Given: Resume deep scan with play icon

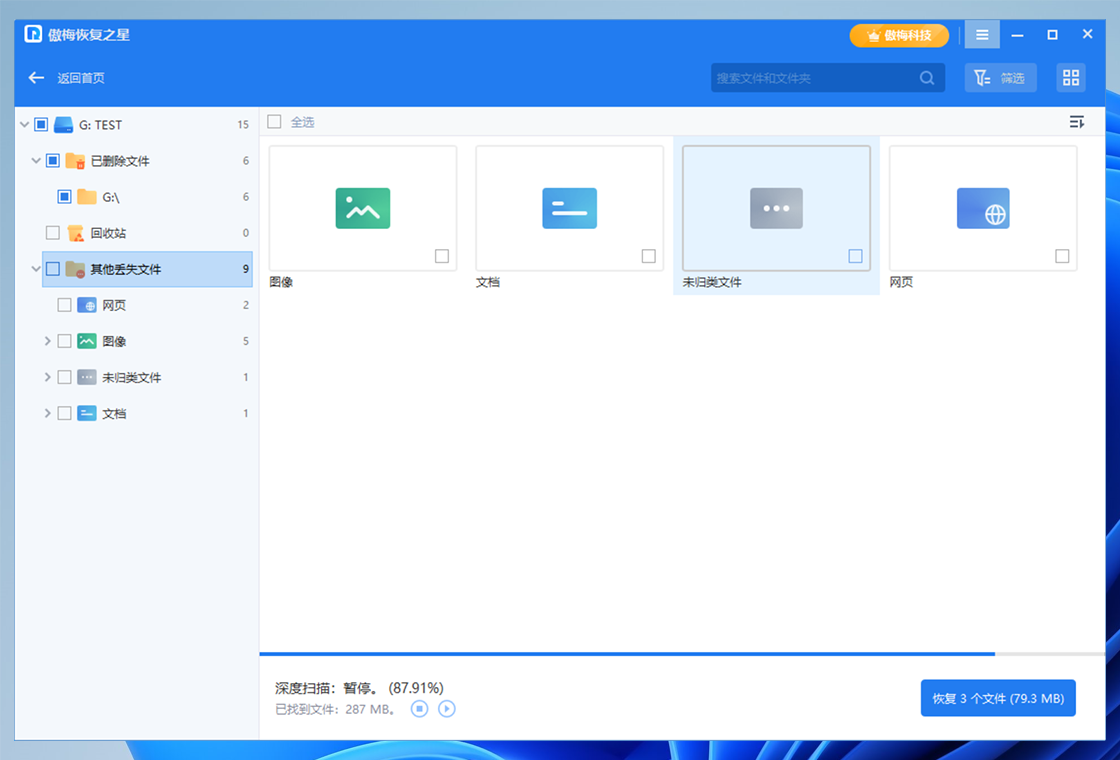Looking at the screenshot, I should (447, 709).
